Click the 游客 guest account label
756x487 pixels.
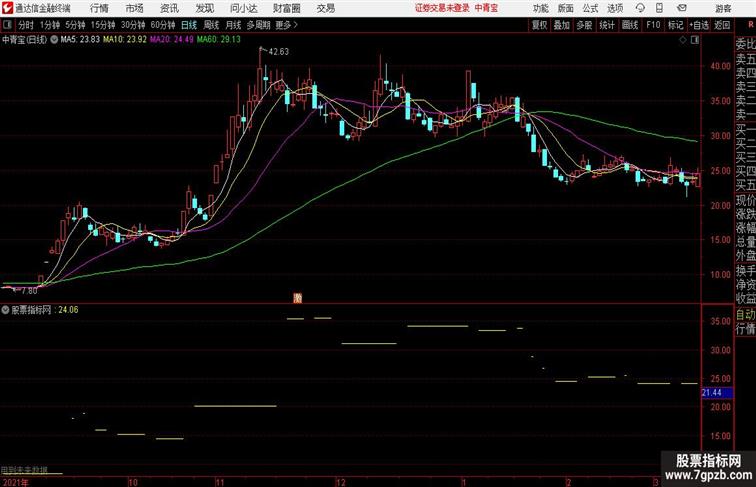[x=723, y=8]
